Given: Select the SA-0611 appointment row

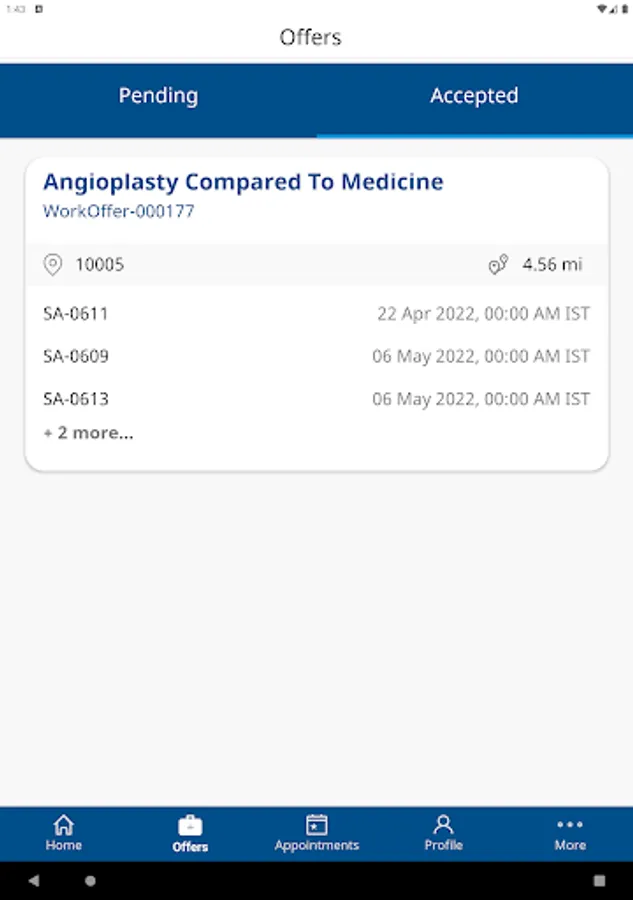Looking at the screenshot, I should point(316,313).
